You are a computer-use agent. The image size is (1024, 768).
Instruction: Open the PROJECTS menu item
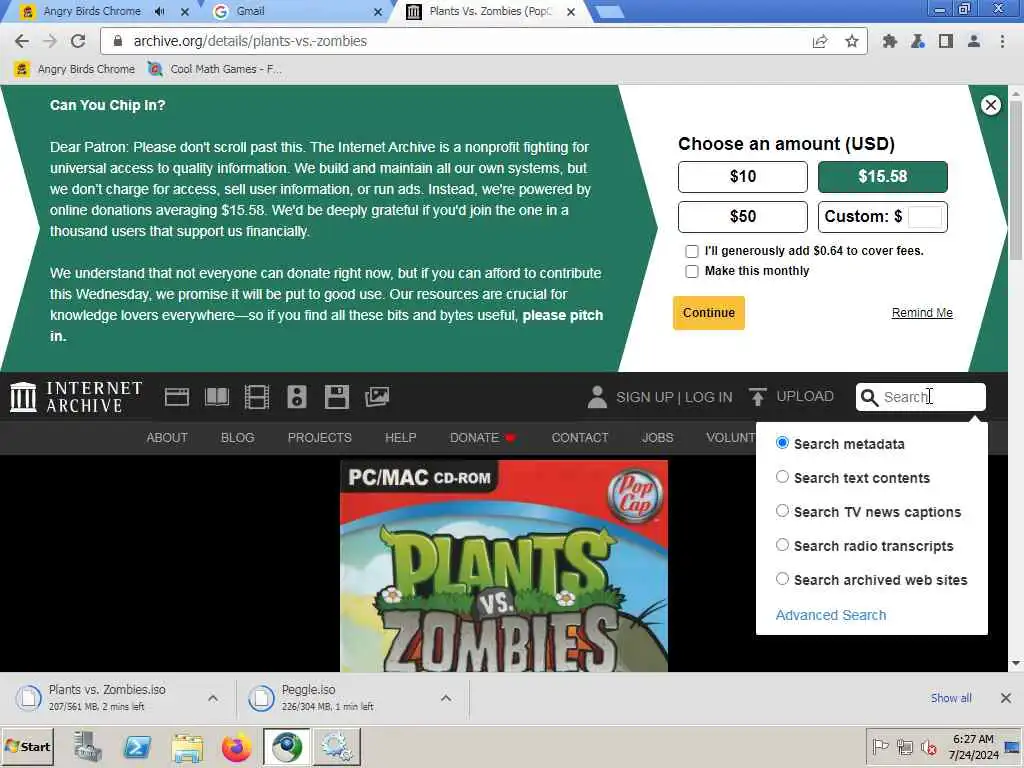(320, 438)
